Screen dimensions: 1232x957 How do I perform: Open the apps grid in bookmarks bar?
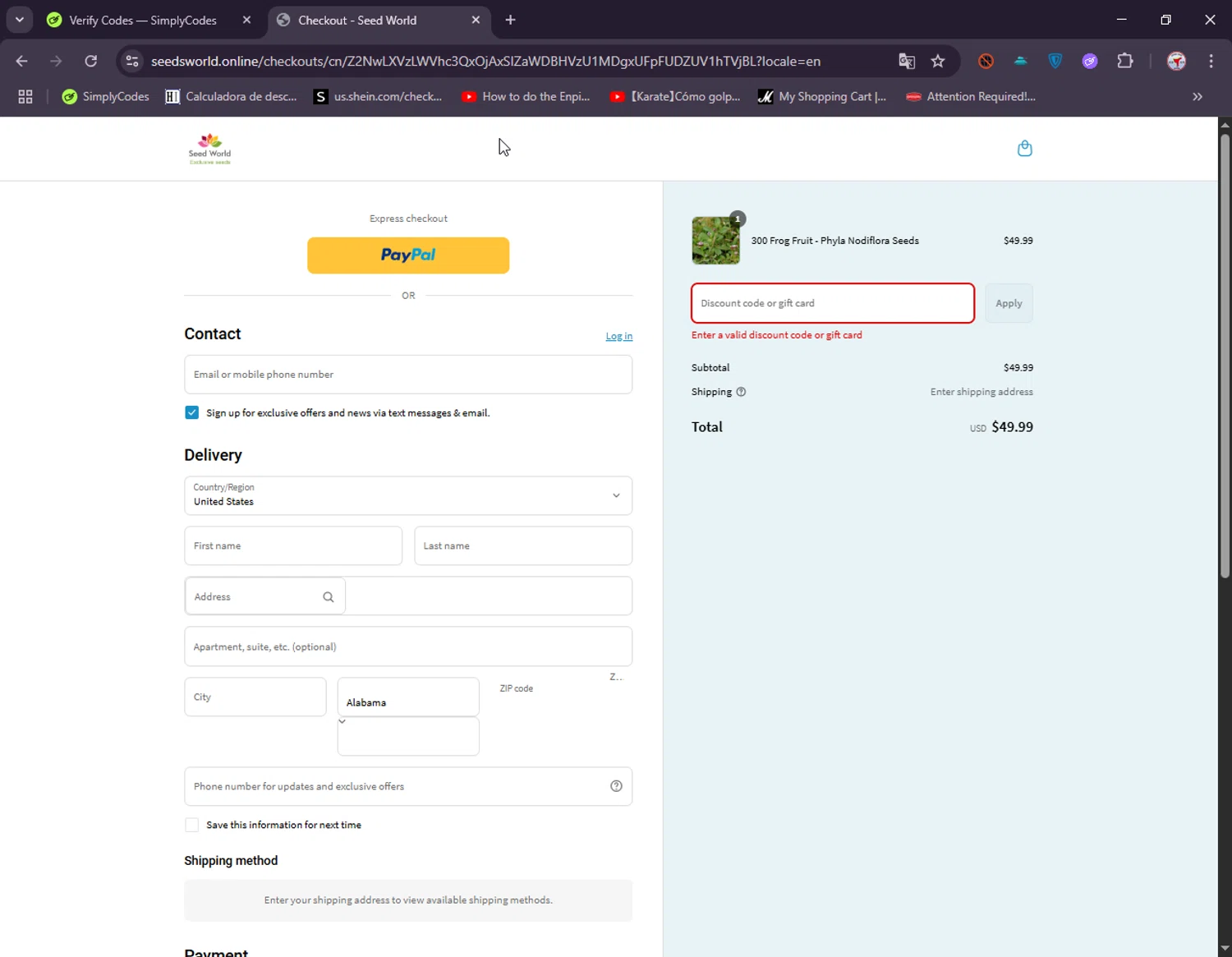coord(25,97)
